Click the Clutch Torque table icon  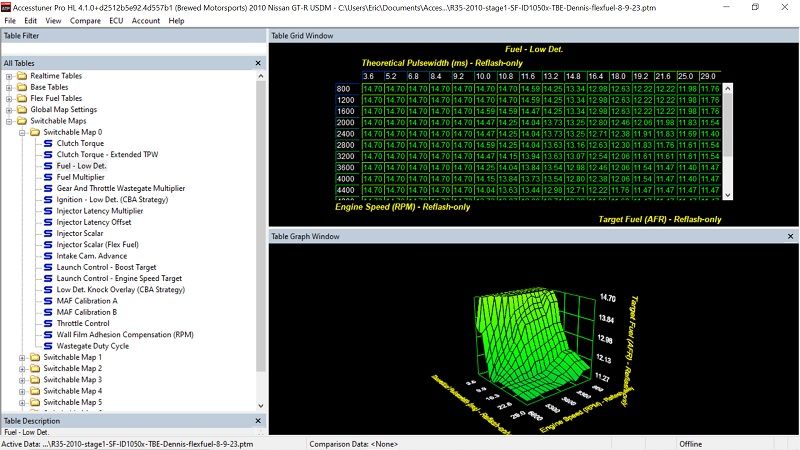pyautogui.click(x=48, y=143)
